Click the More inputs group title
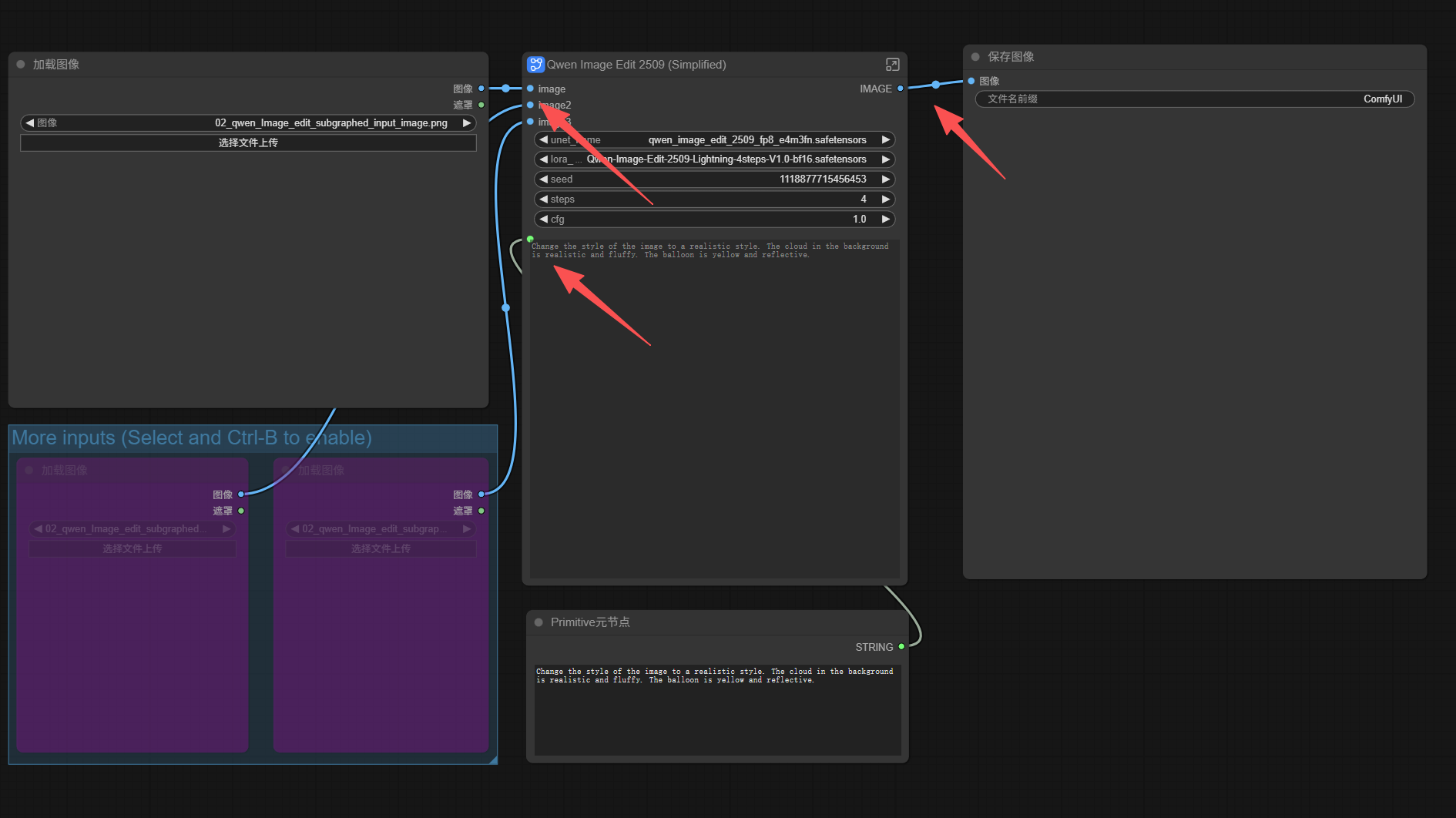 192,438
